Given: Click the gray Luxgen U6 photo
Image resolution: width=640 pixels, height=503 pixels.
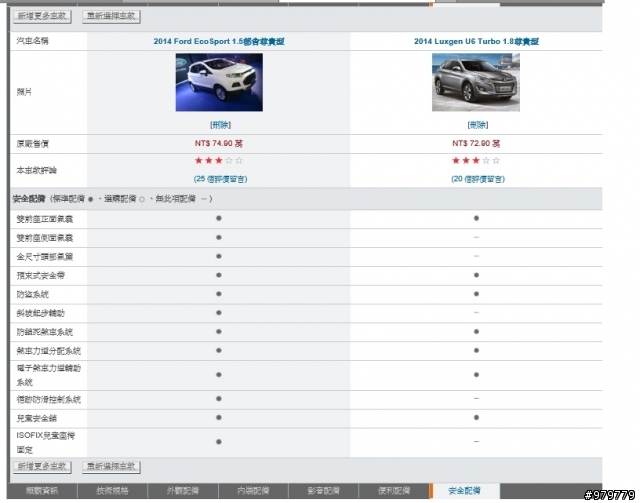Looking at the screenshot, I should pos(476,82).
